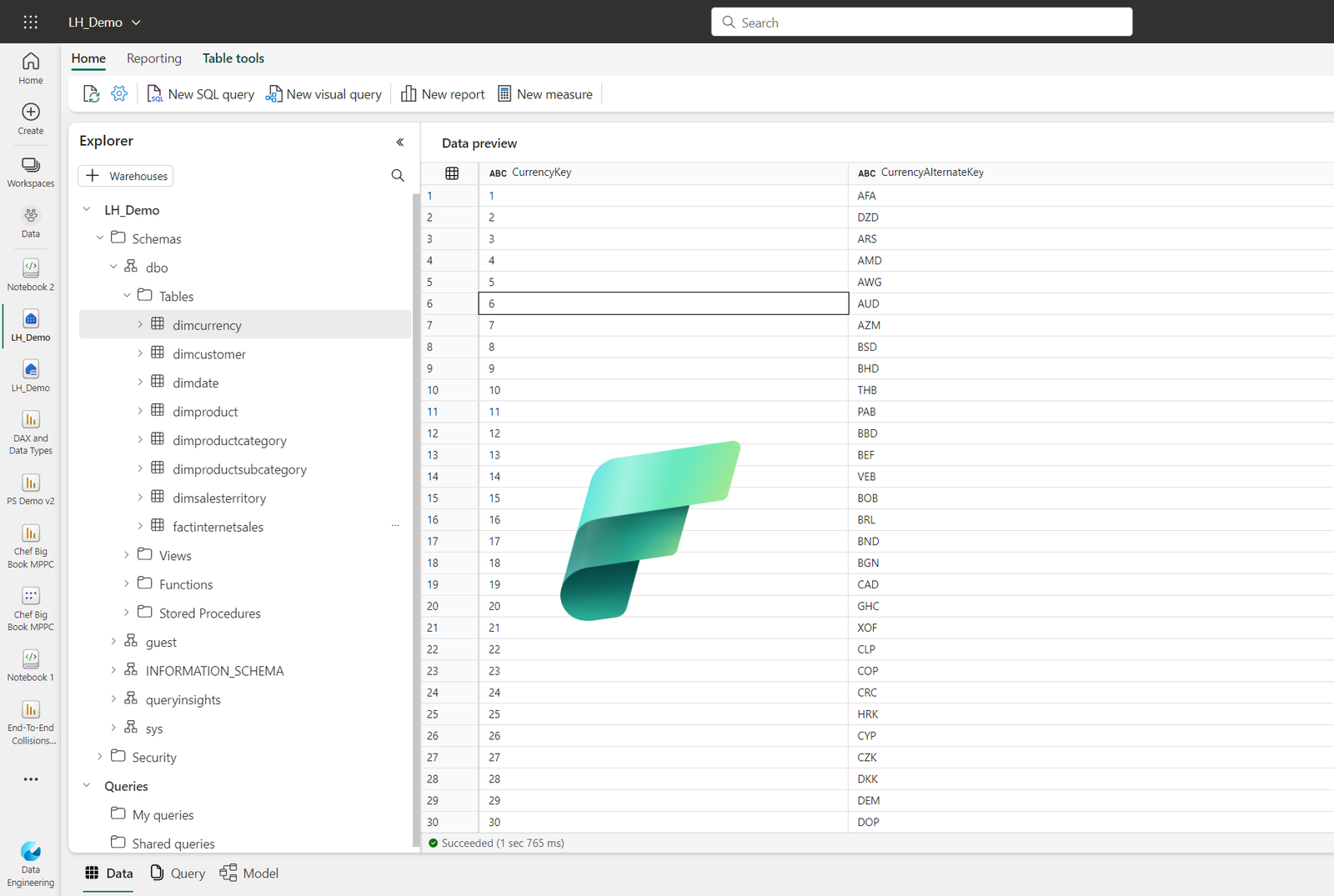Viewport: 1334px width, 896px height.
Task: Select the Home icon in the sidebar
Action: pos(30,67)
